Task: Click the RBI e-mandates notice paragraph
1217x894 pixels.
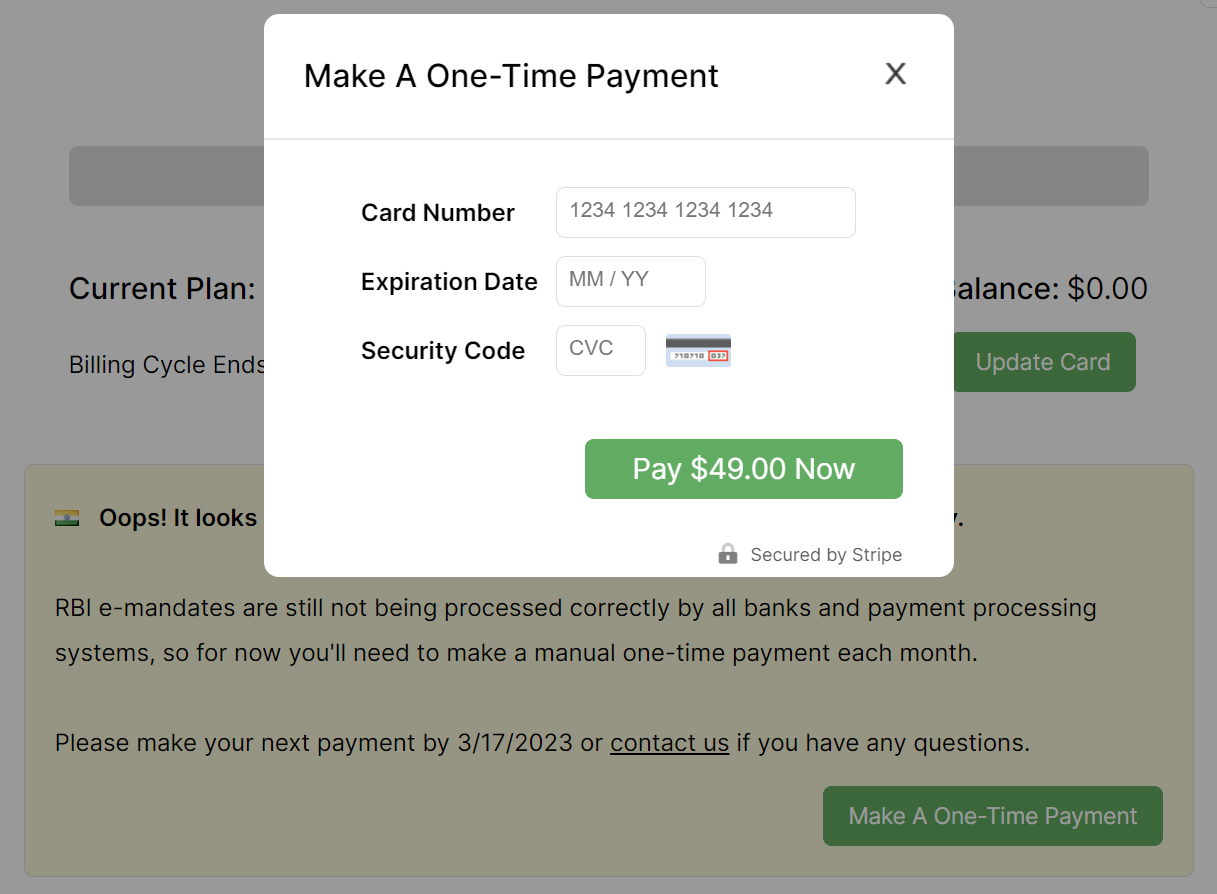Action: [575, 630]
